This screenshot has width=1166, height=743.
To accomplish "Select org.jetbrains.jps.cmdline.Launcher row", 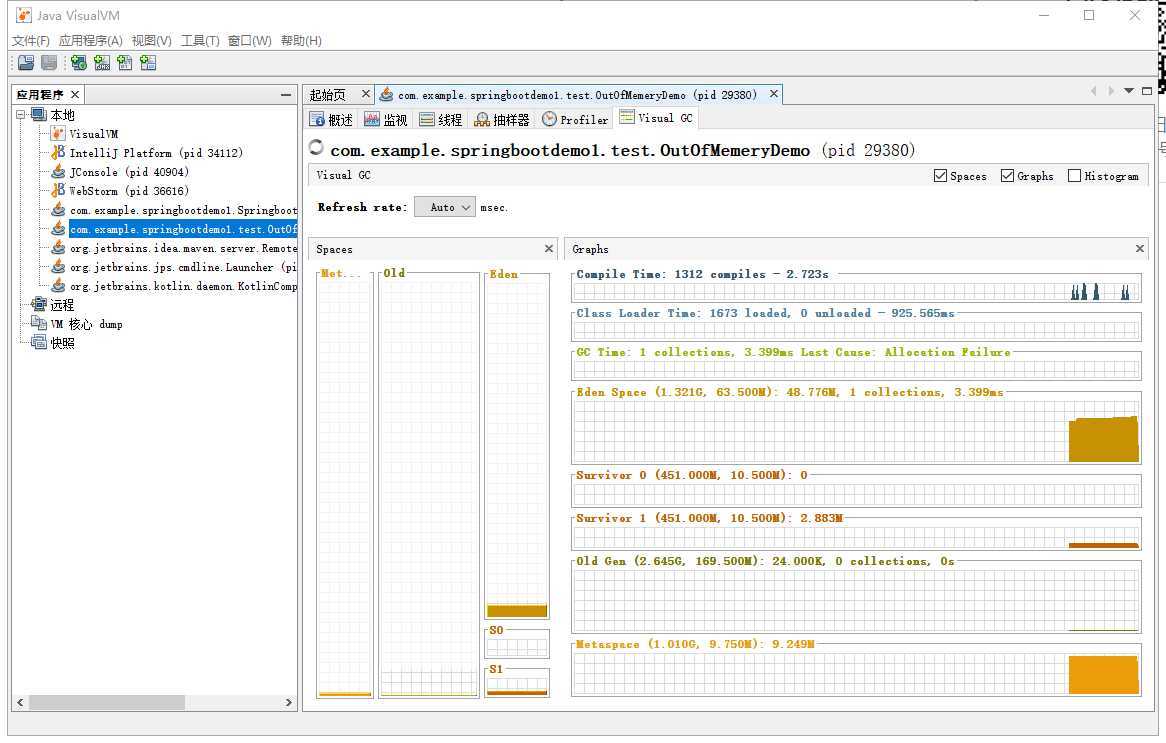I will point(183,266).
